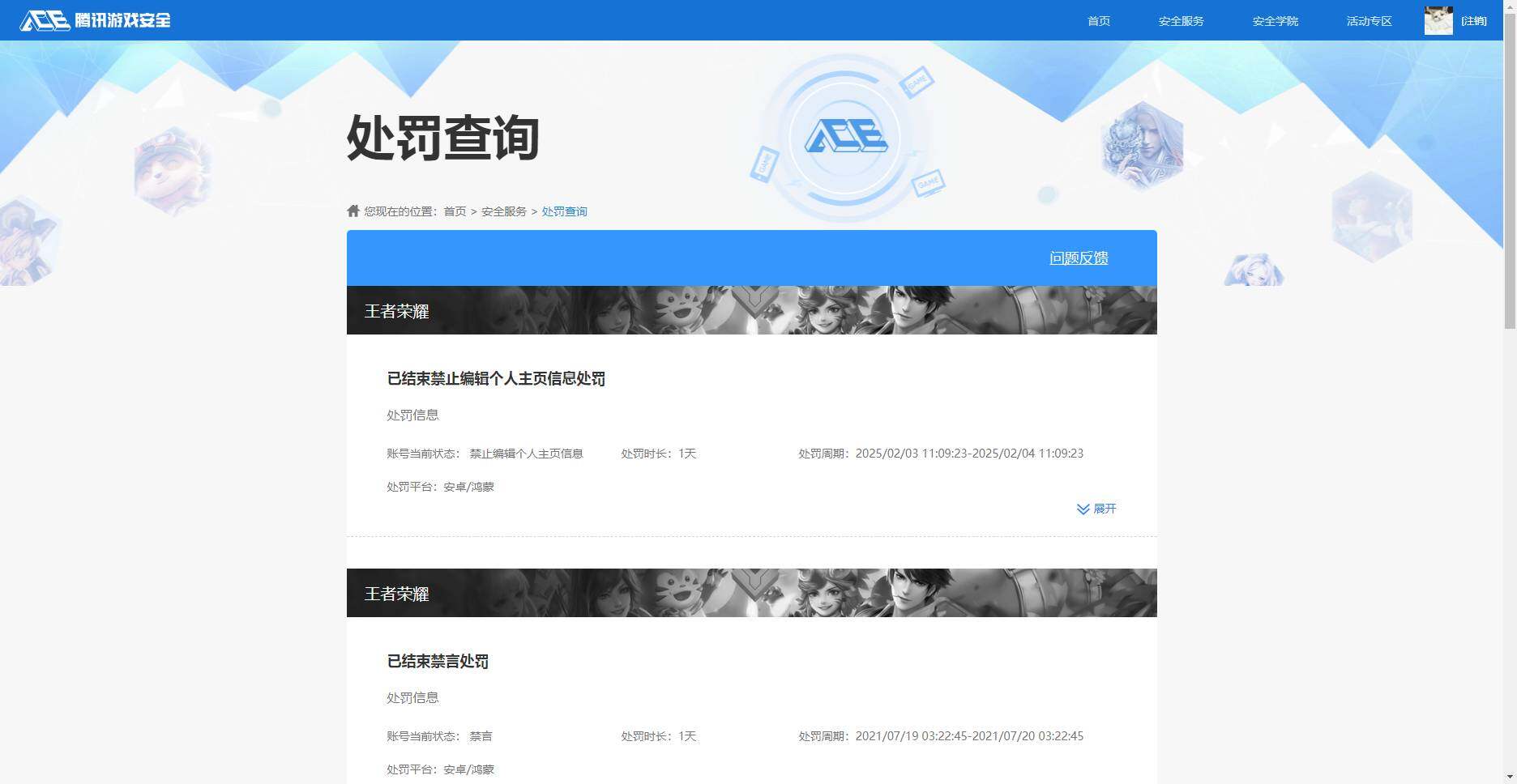The image size is (1517, 784).
Task: Click the double-chevron icon beside 展开
Action: (1083, 509)
